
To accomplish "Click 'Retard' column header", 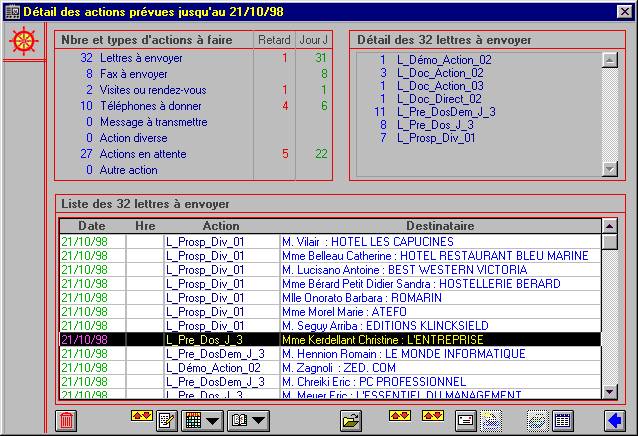I will tap(274, 40).
